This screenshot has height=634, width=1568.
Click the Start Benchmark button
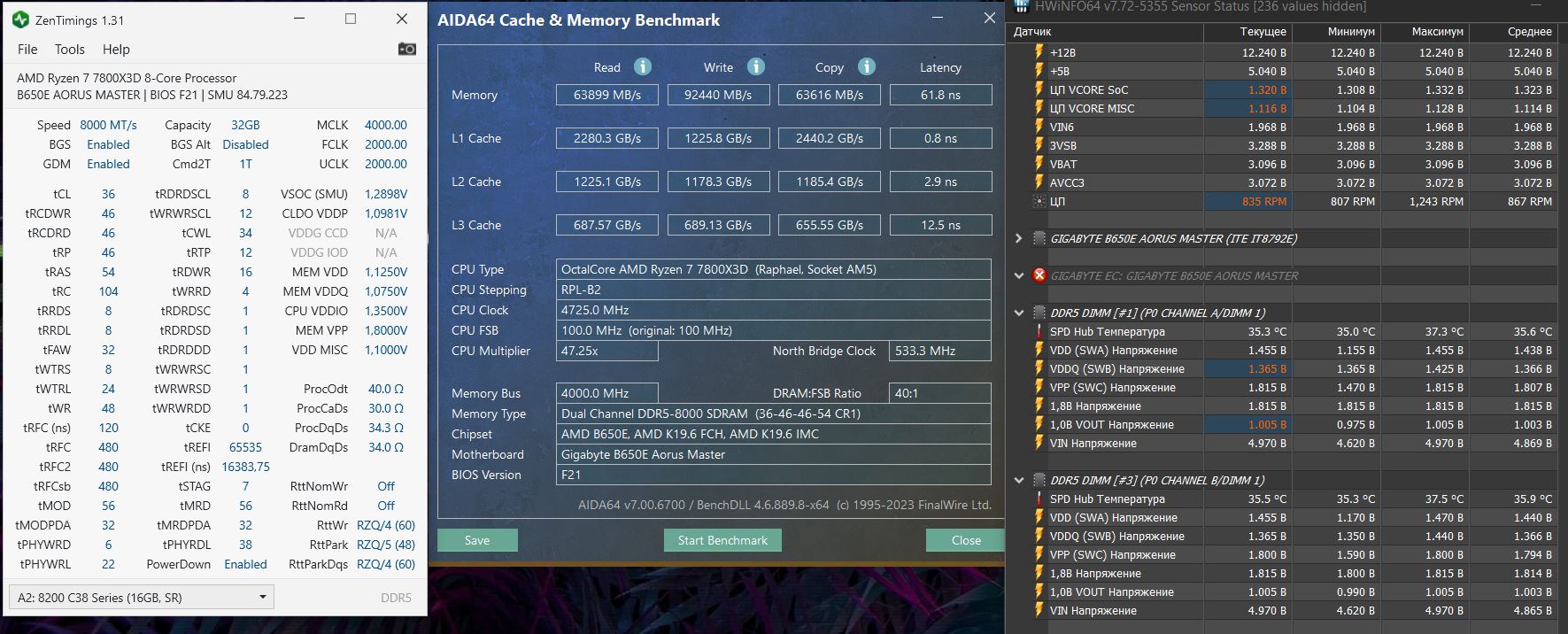[722, 540]
